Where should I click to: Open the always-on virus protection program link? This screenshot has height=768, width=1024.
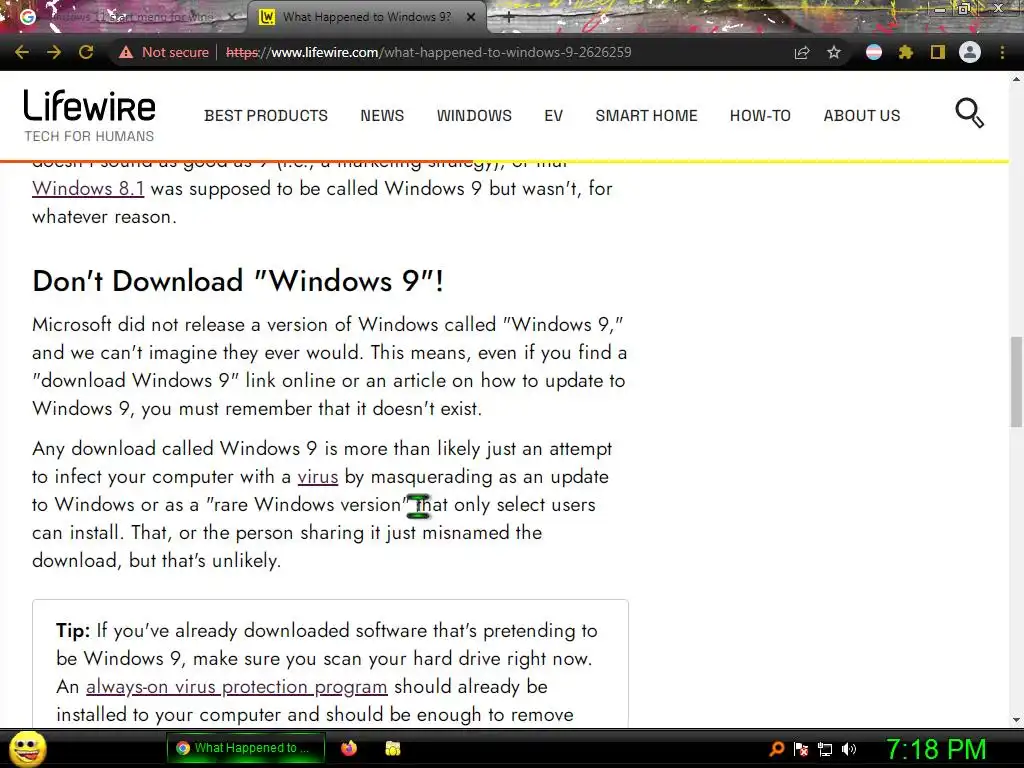coord(236,687)
